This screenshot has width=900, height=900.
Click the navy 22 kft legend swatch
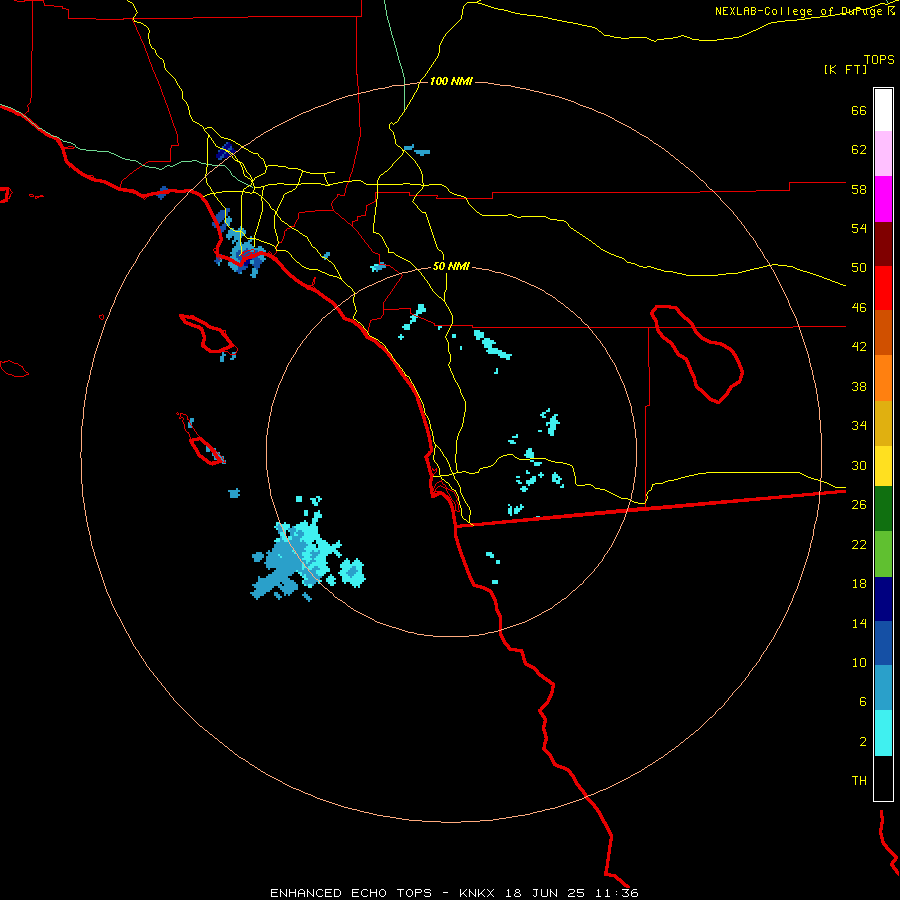883,599
